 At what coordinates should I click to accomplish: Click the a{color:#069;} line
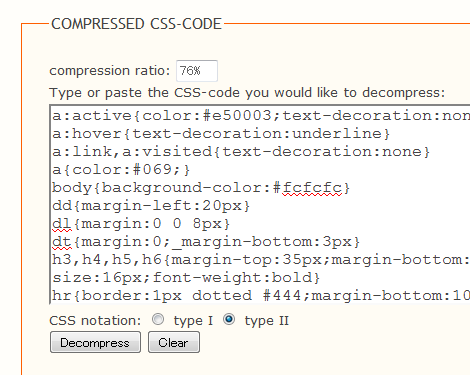click(x=121, y=170)
